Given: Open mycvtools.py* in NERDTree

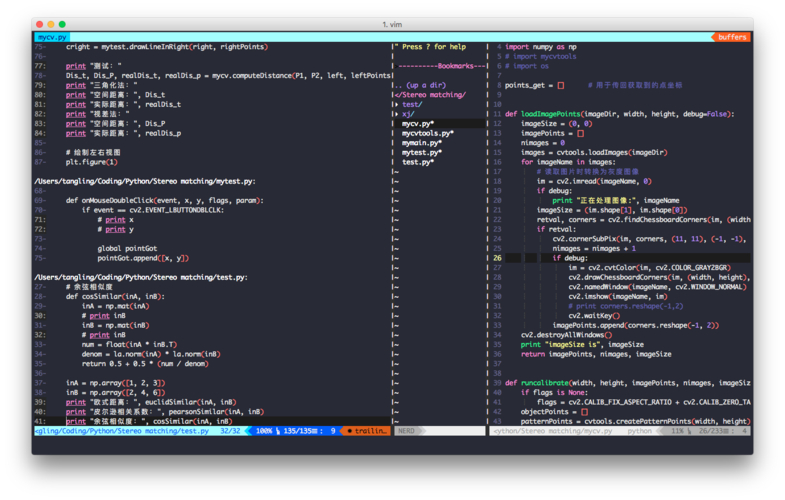Looking at the screenshot, I should pos(428,133).
